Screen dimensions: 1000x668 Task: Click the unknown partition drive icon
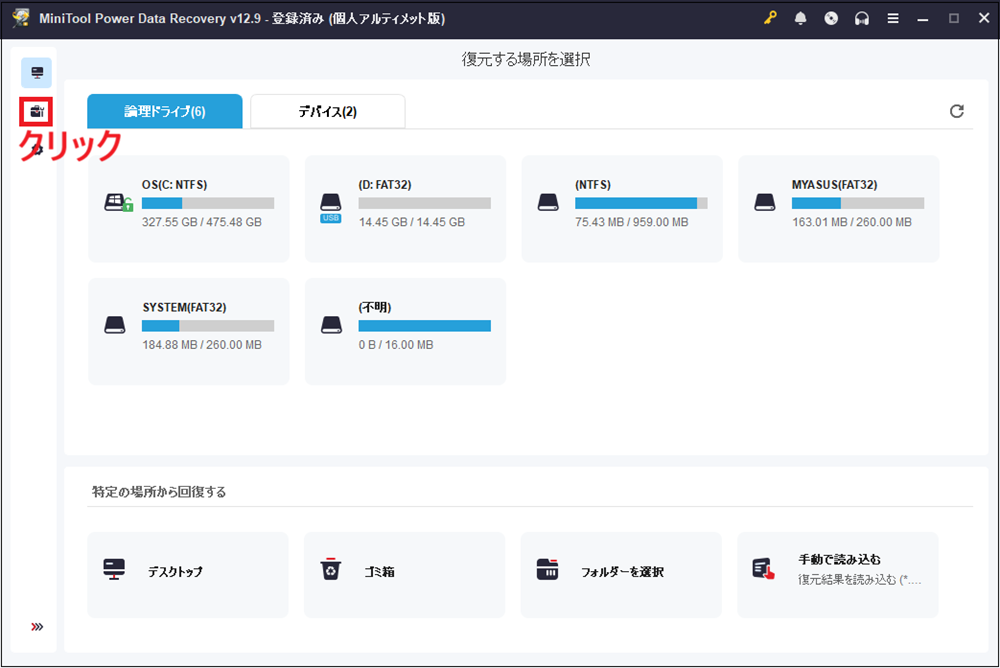(x=332, y=325)
